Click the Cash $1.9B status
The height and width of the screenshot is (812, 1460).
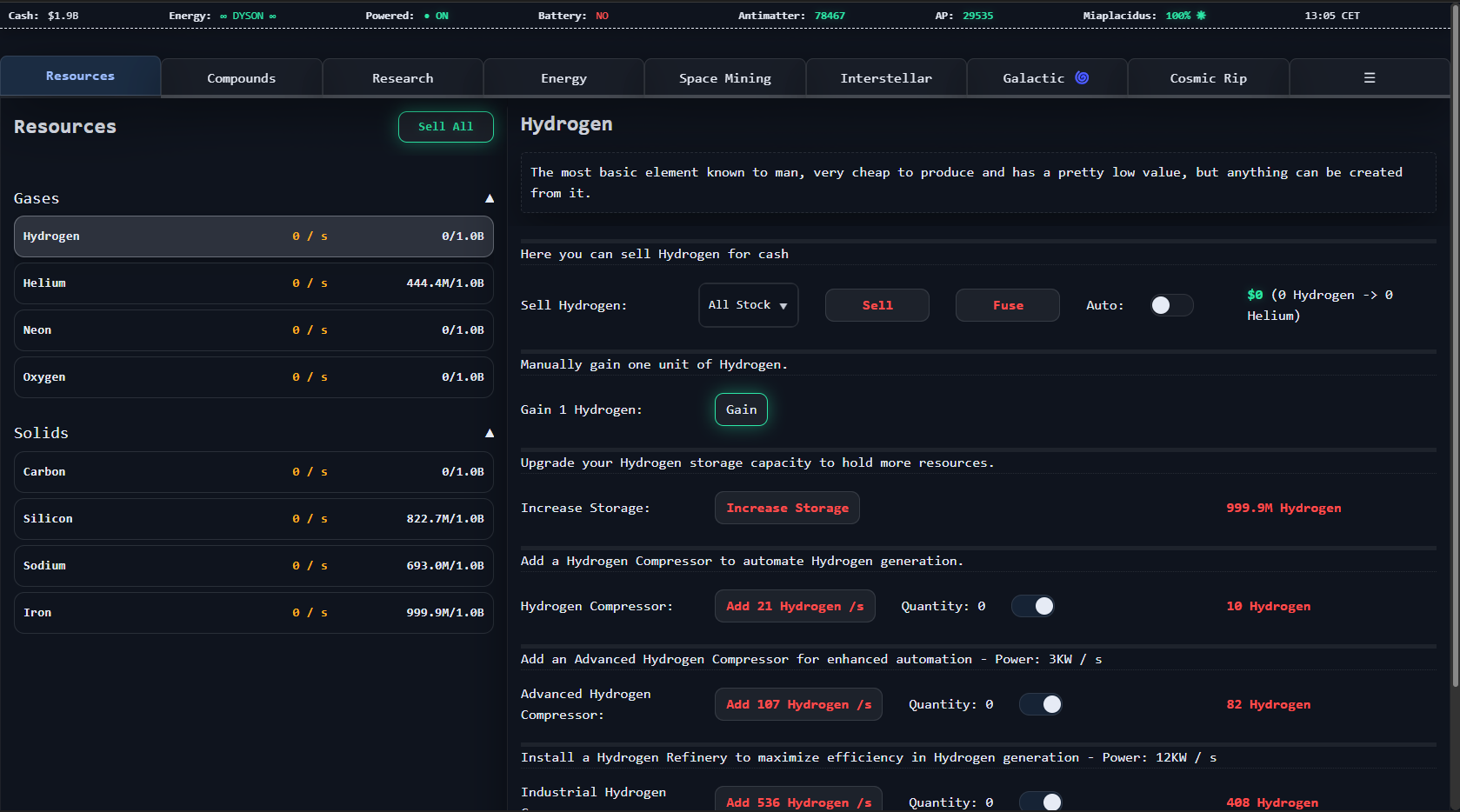coord(43,16)
